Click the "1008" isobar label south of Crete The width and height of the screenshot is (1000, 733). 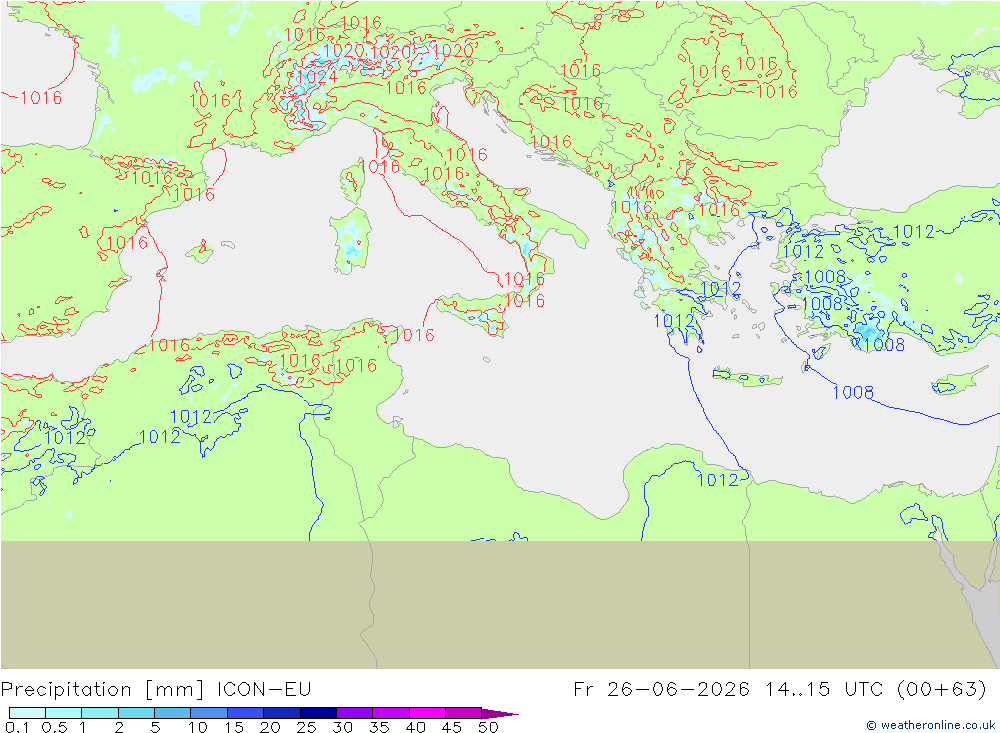853,392
